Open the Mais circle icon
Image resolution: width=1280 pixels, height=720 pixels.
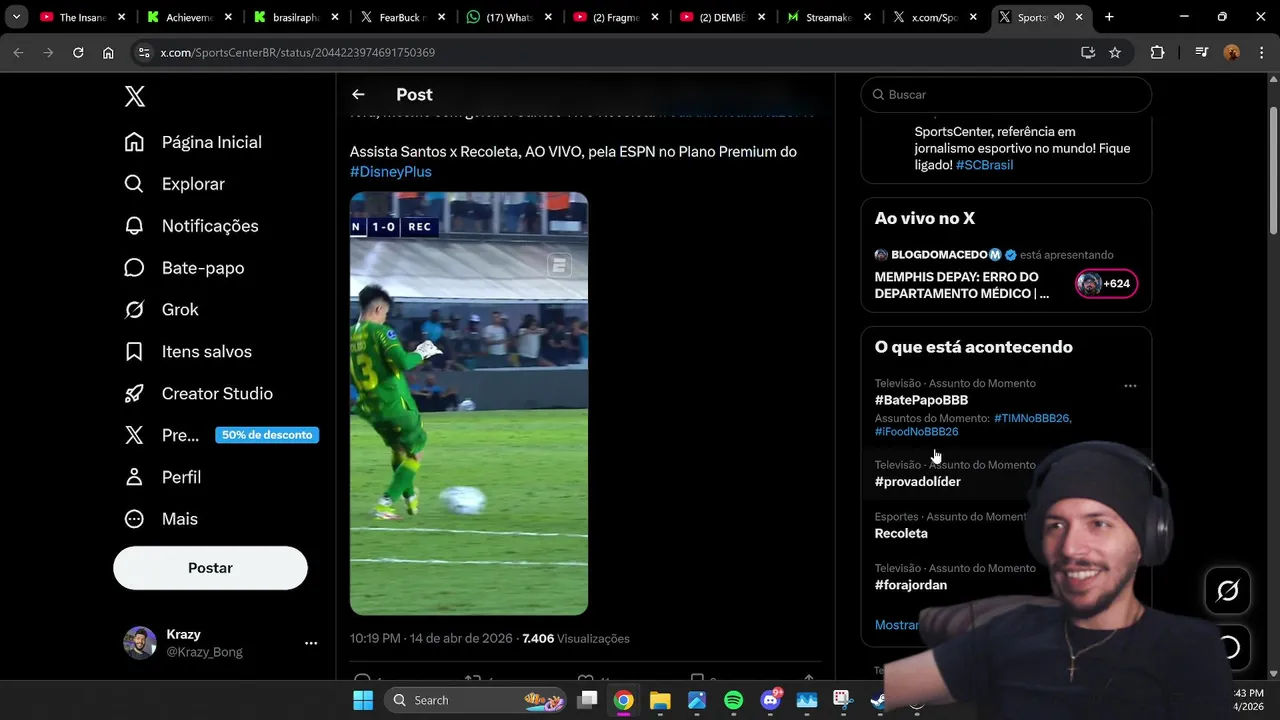[x=134, y=519]
